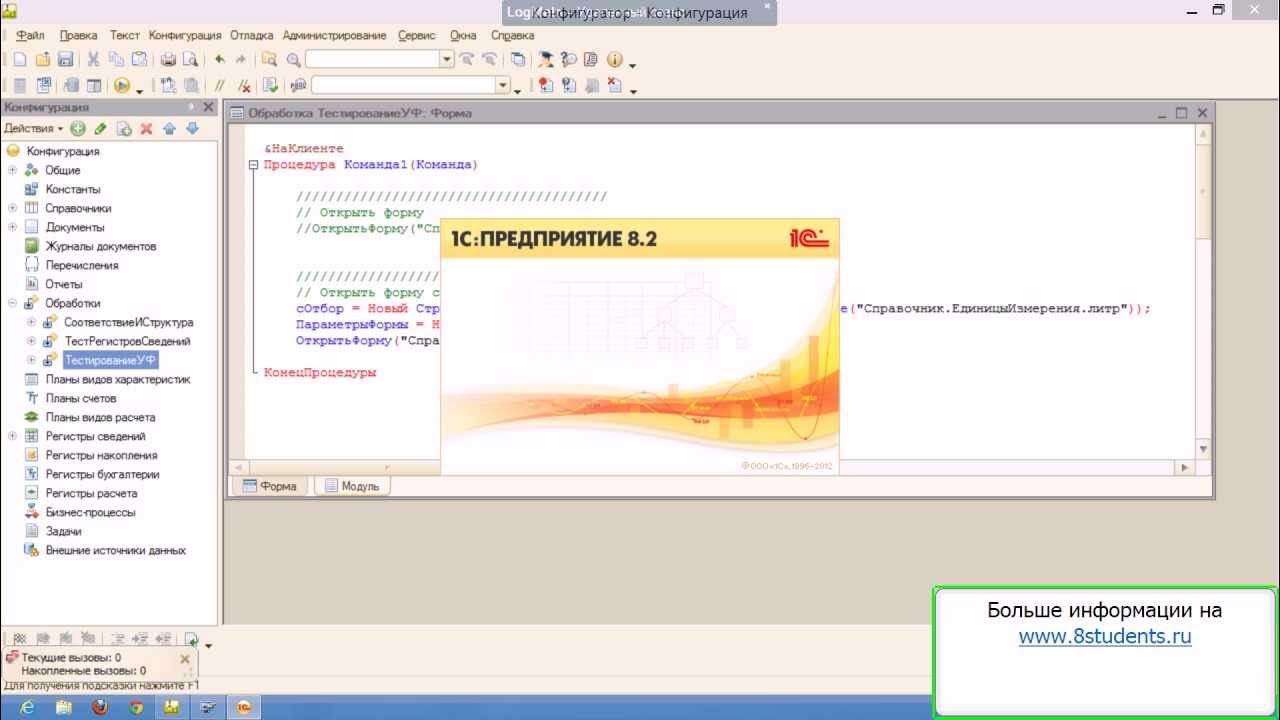Close the Текущие вызовы popup
1280x720 pixels.
point(184,659)
